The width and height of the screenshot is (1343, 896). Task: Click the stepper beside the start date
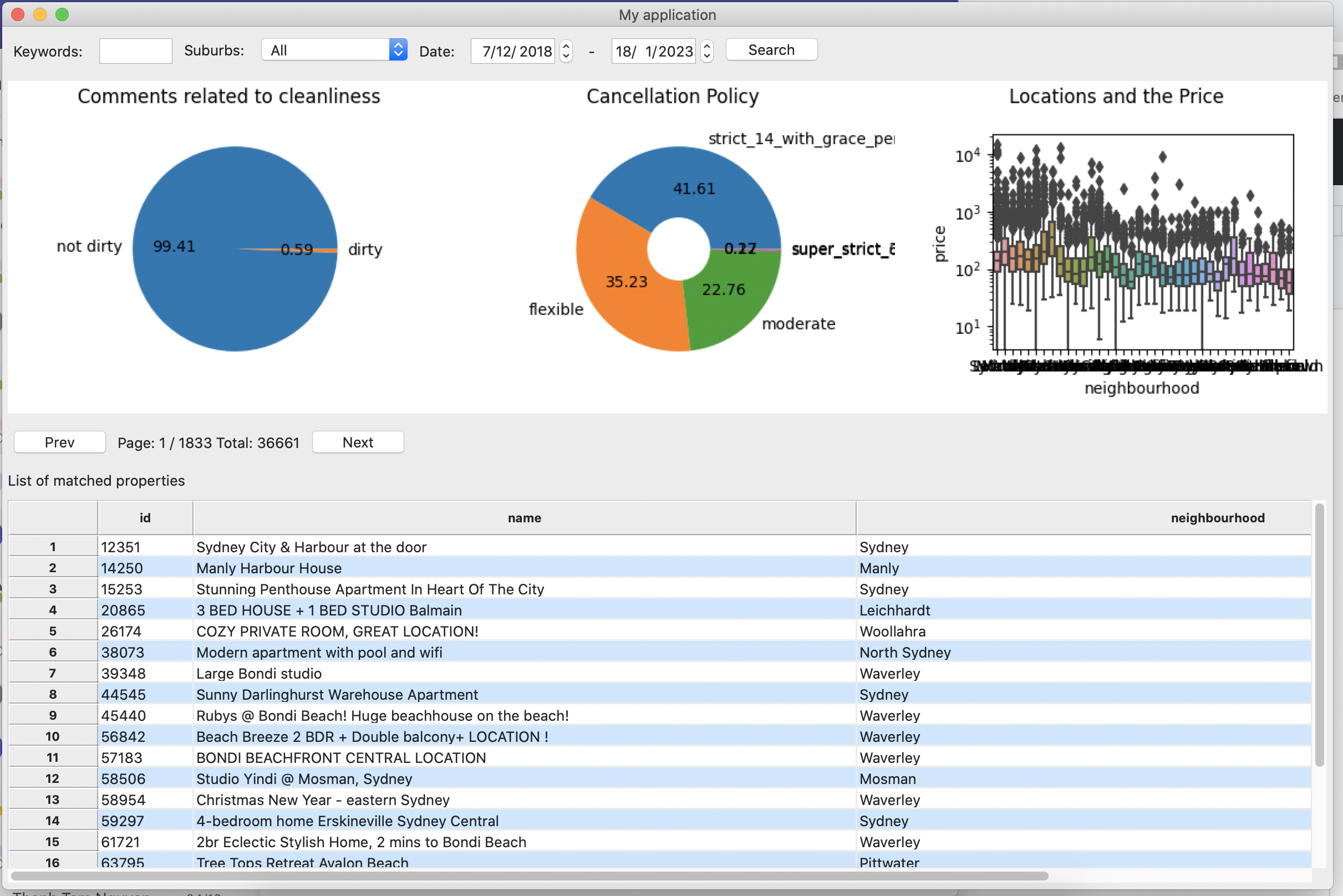[566, 51]
